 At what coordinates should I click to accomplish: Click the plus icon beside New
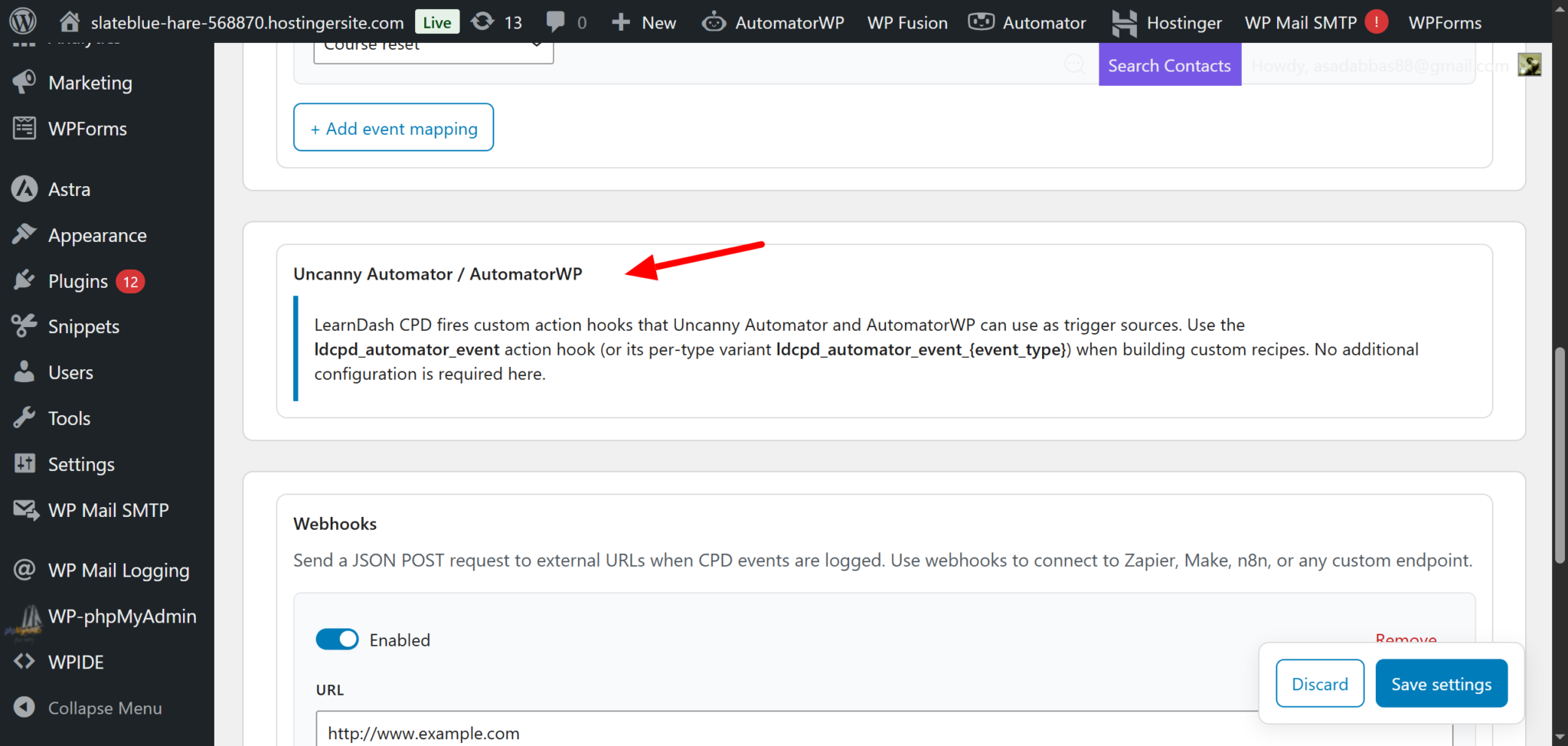[621, 22]
